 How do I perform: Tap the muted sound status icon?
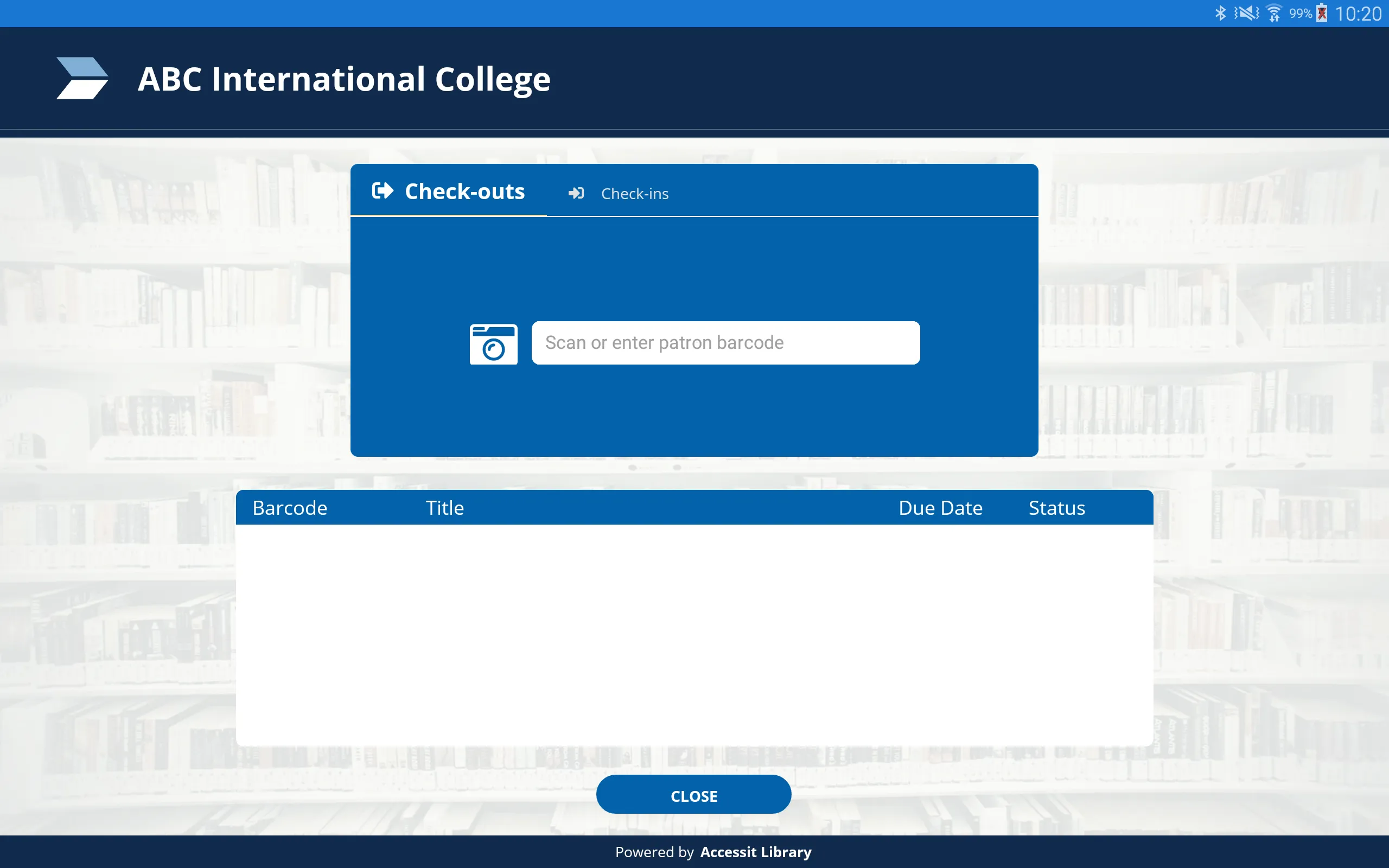(x=1246, y=13)
